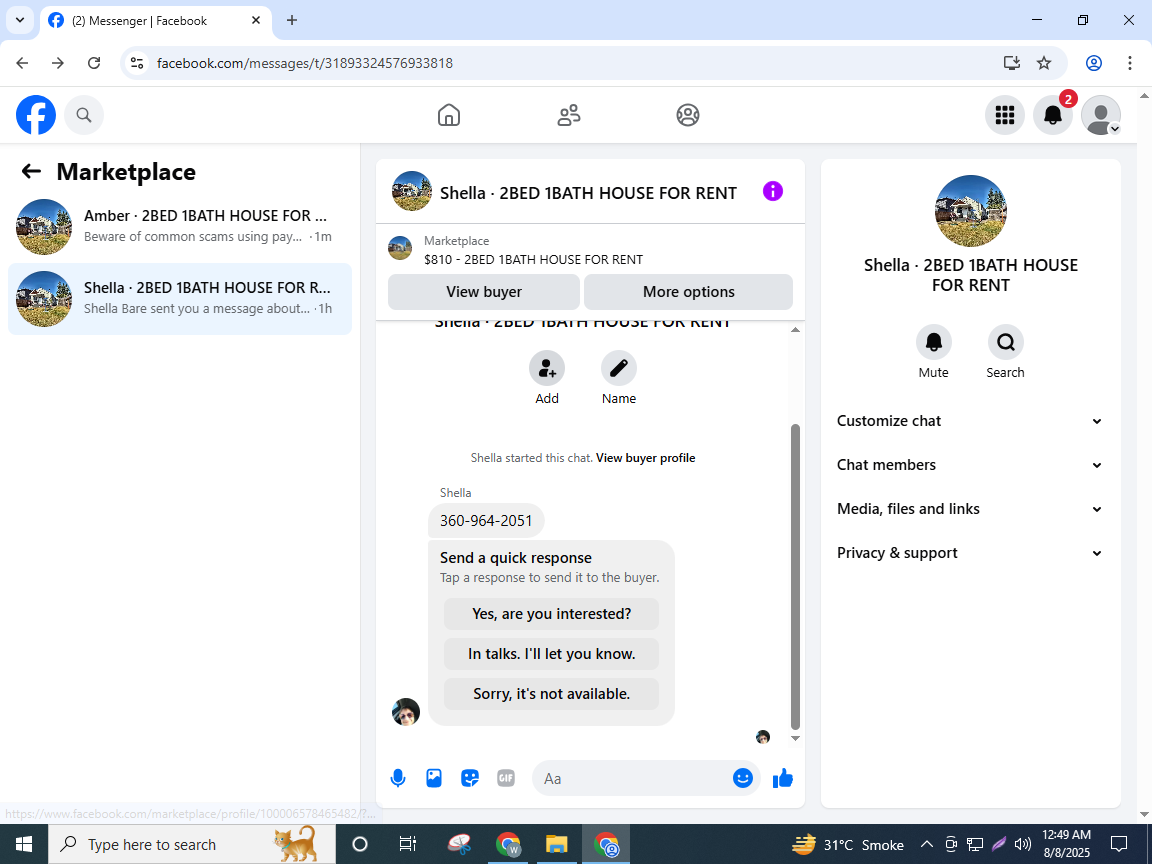This screenshot has height=864, width=1152.
Task: Open File Explorer from the taskbar
Action: click(556, 844)
